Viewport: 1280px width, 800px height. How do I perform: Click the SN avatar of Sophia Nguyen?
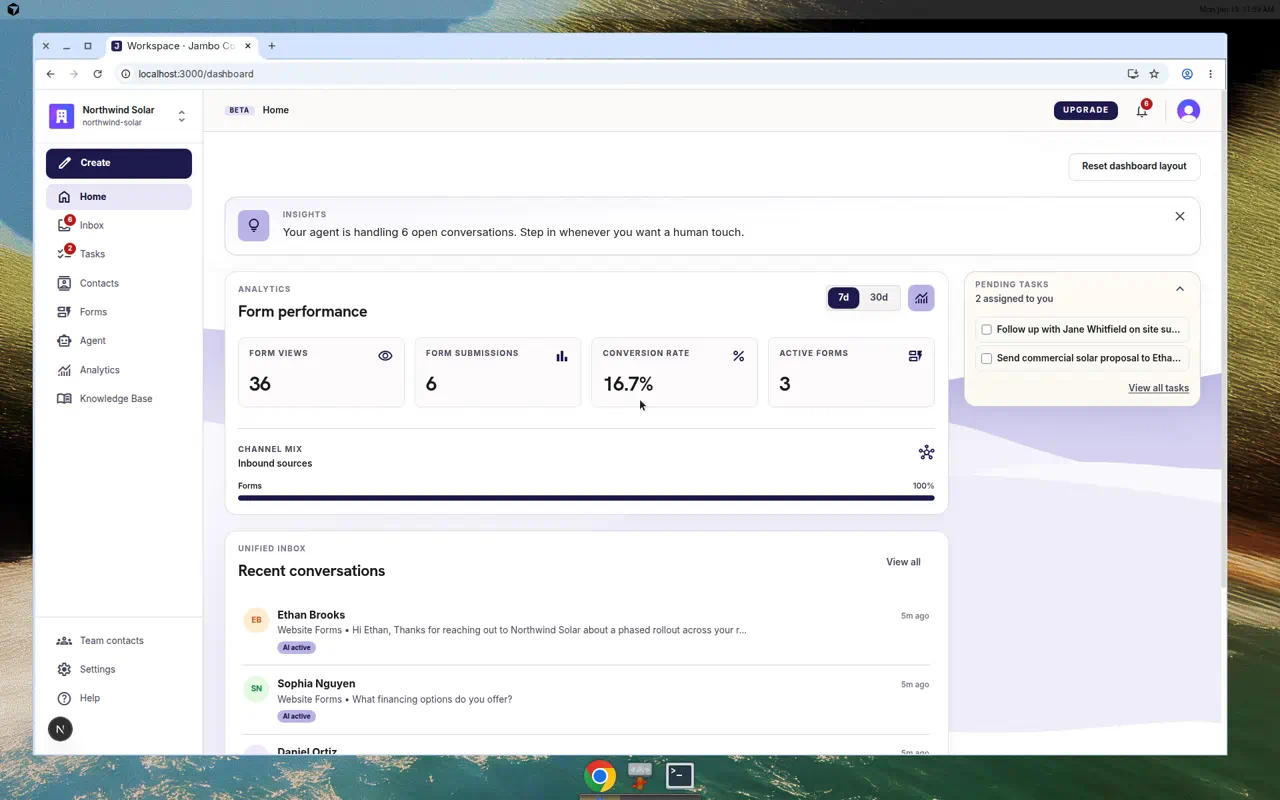[x=256, y=688]
